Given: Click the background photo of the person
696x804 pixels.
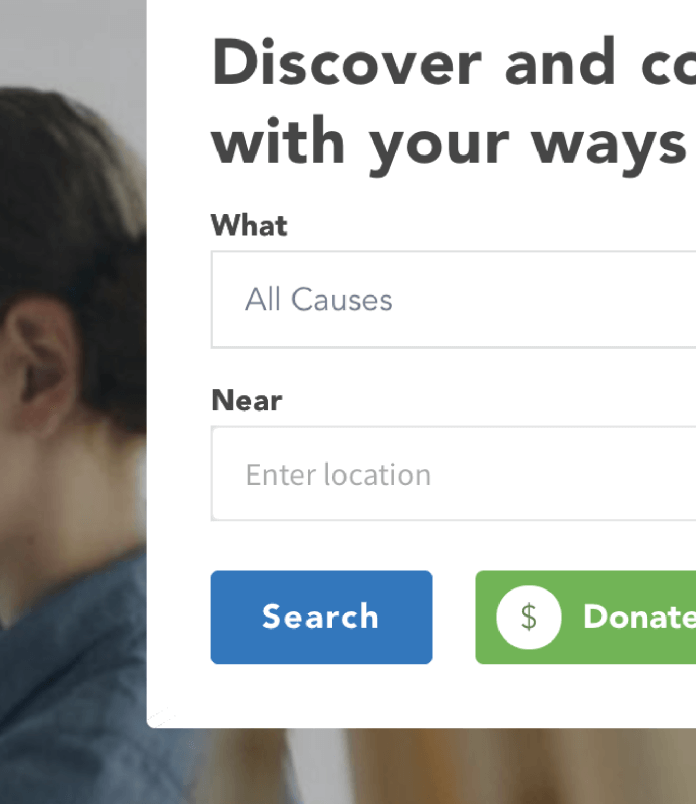Looking at the screenshot, I should point(73,402).
